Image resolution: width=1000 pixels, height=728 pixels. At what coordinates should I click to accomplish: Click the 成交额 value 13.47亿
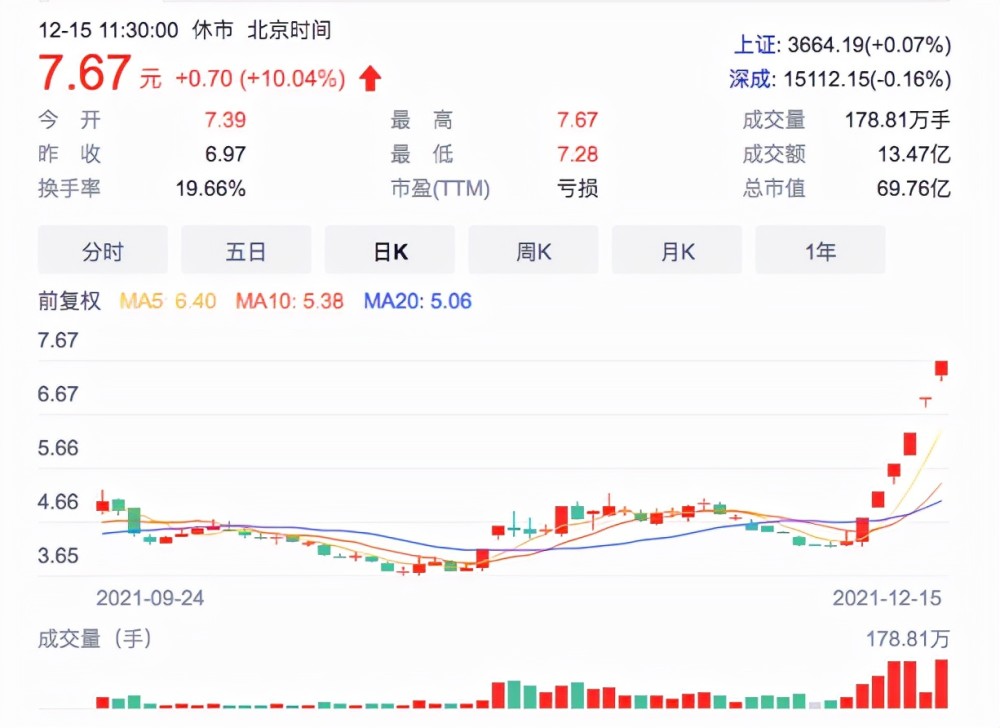[x=914, y=154]
